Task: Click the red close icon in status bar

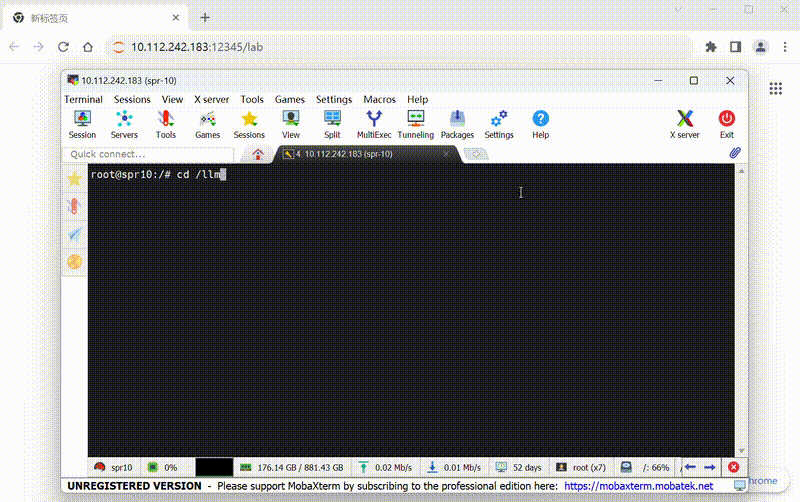Action: 734,467
